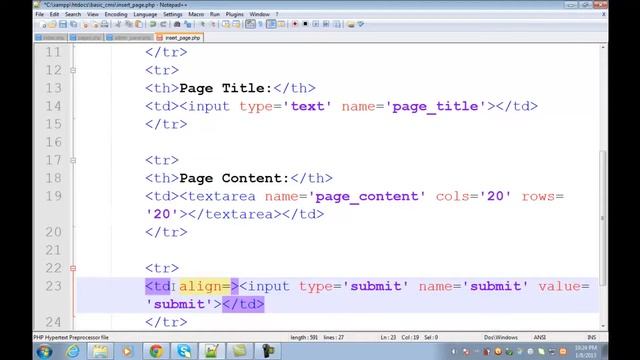
Task: Save the current file via toolbar
Action: pyautogui.click(x=62, y=24)
